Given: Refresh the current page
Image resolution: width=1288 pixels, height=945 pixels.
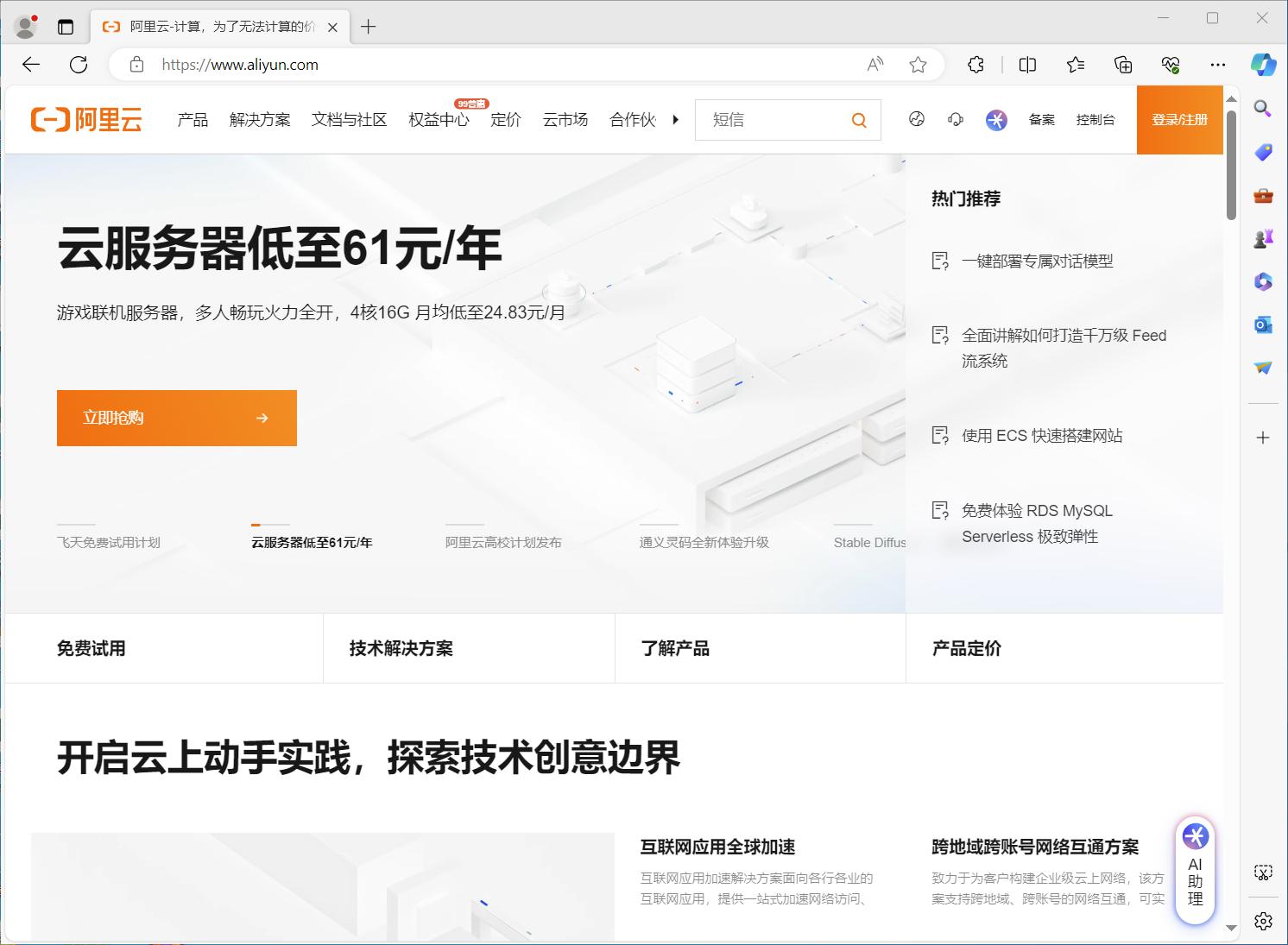Looking at the screenshot, I should click(79, 65).
